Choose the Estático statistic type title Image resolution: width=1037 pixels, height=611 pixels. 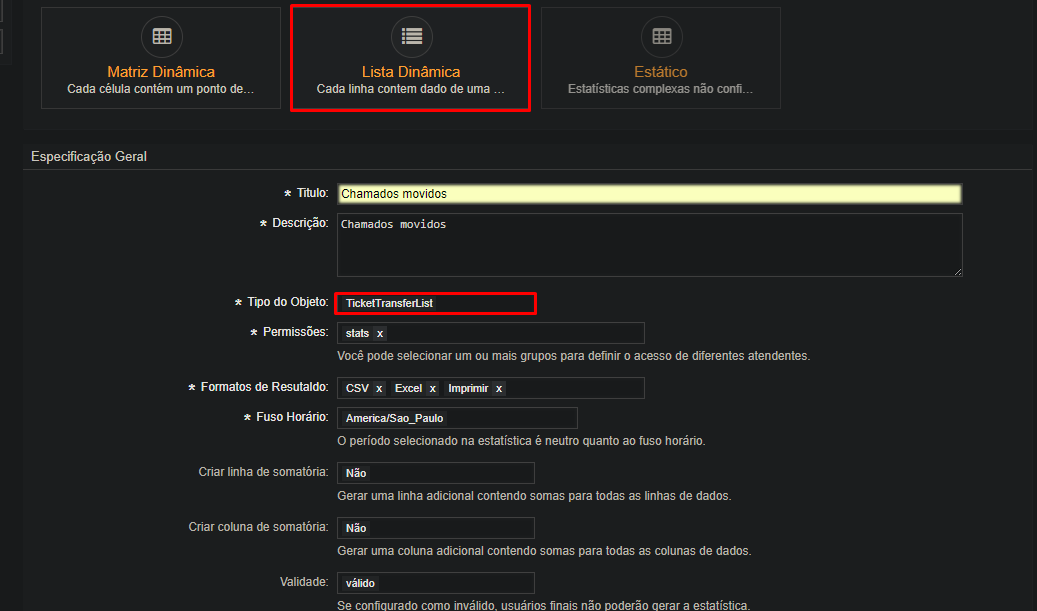click(x=661, y=71)
